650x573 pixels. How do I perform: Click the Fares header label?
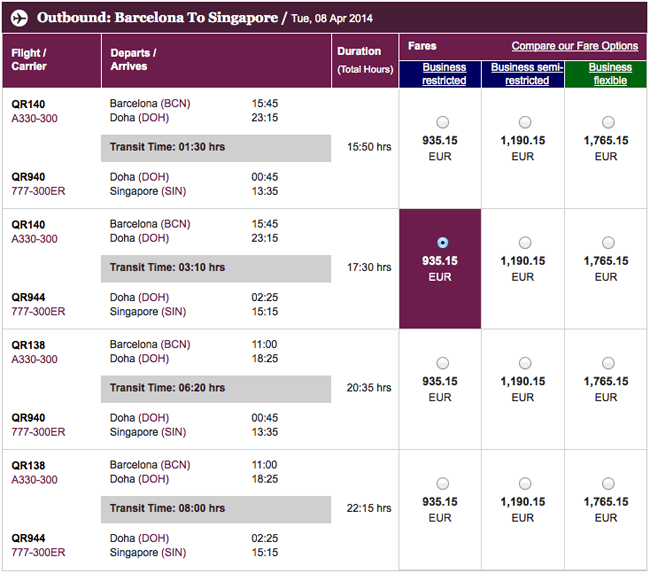[422, 46]
